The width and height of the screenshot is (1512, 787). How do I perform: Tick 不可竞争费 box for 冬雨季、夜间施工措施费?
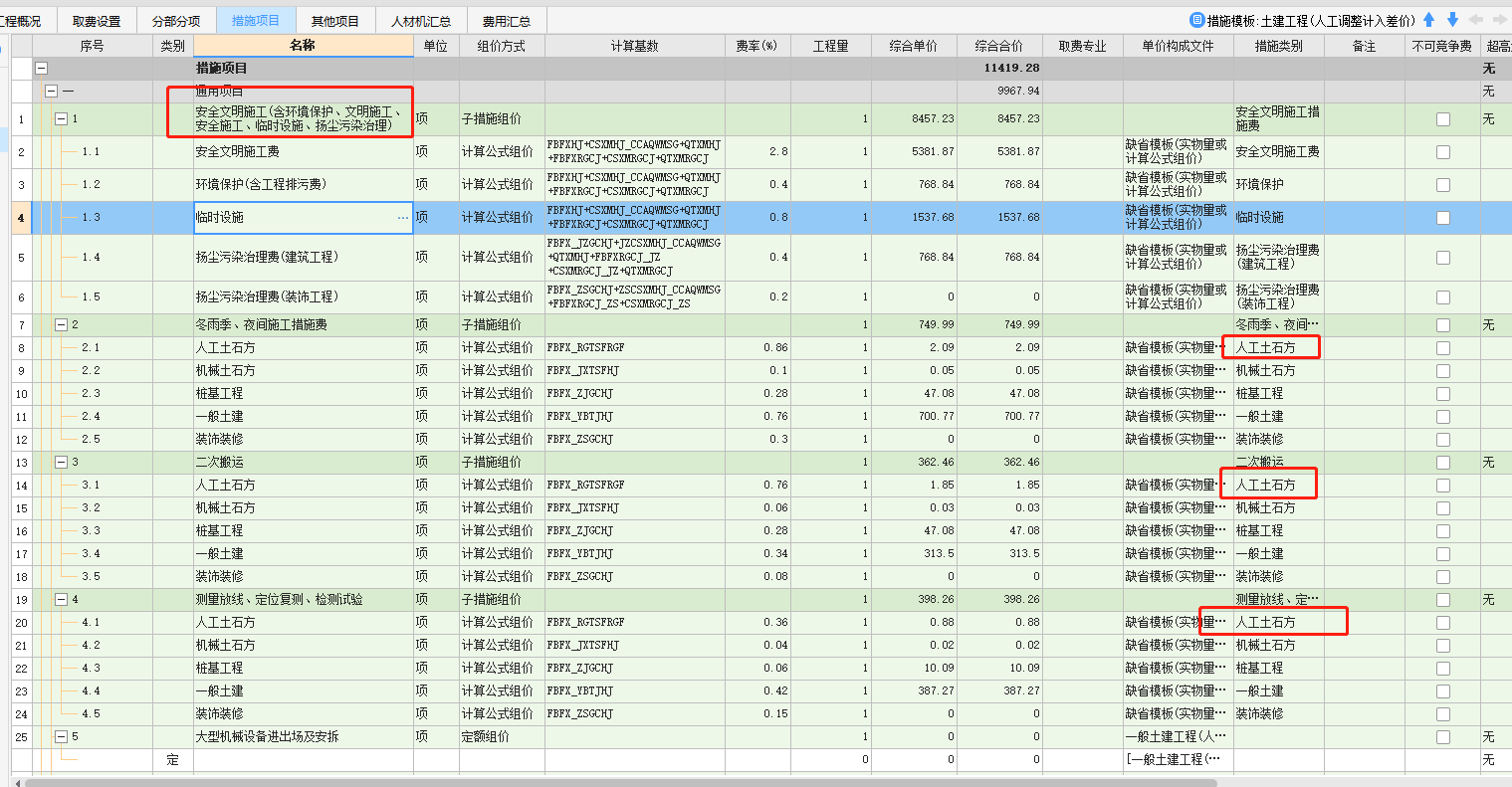(1442, 325)
